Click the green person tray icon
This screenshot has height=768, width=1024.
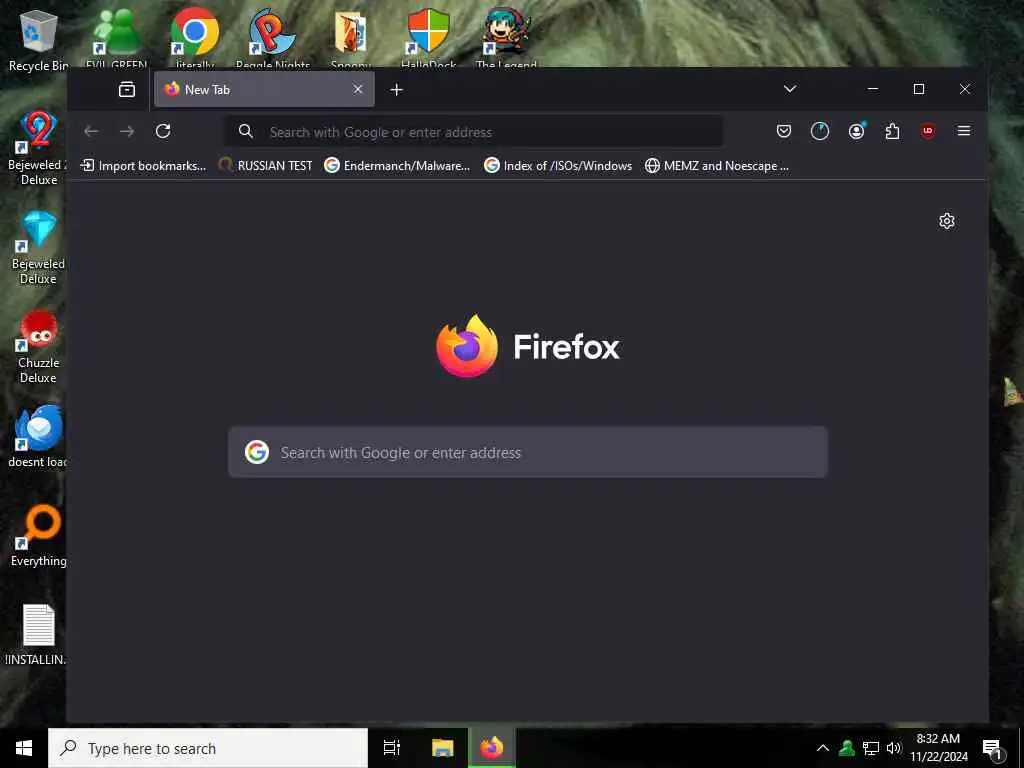click(847, 748)
